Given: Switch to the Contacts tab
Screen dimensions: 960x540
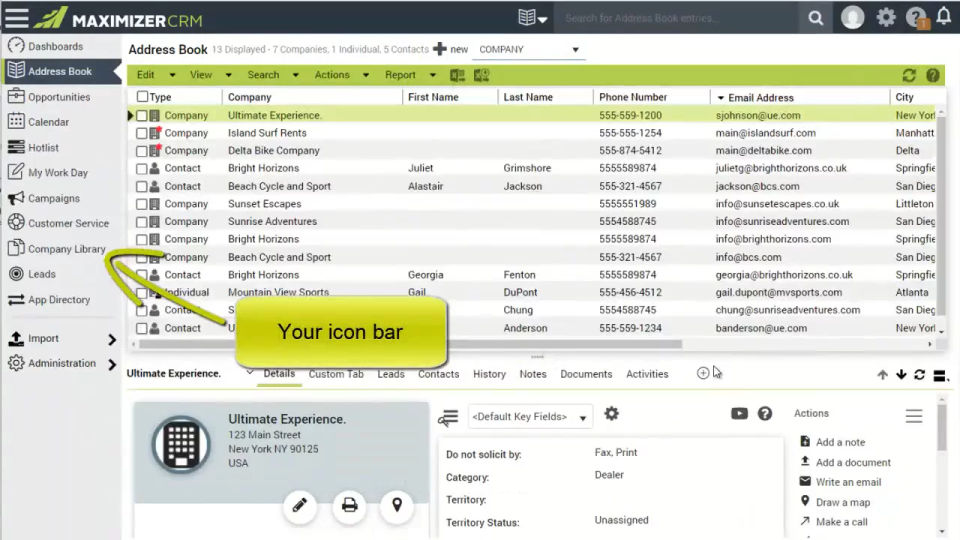Looking at the screenshot, I should pyautogui.click(x=438, y=374).
